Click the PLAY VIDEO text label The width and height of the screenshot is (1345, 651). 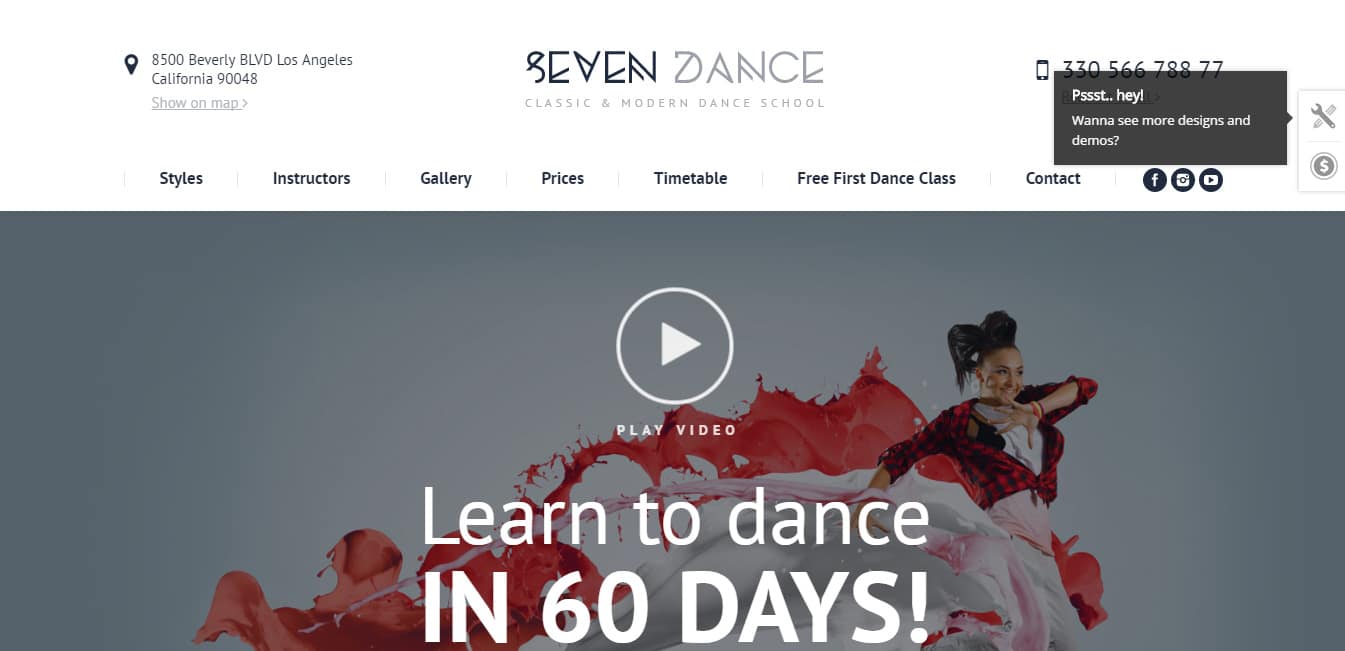(676, 430)
